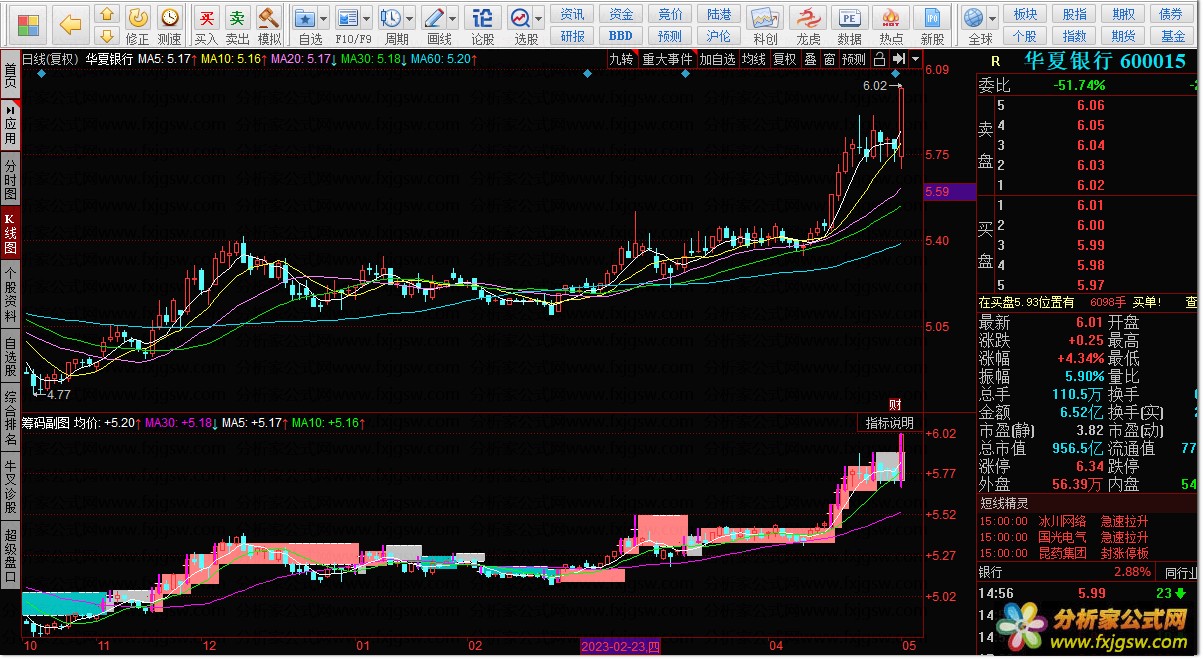Screen dimensions: 1204x659
Task: Click the 5.59 purple price label on axis
Action: [x=947, y=191]
